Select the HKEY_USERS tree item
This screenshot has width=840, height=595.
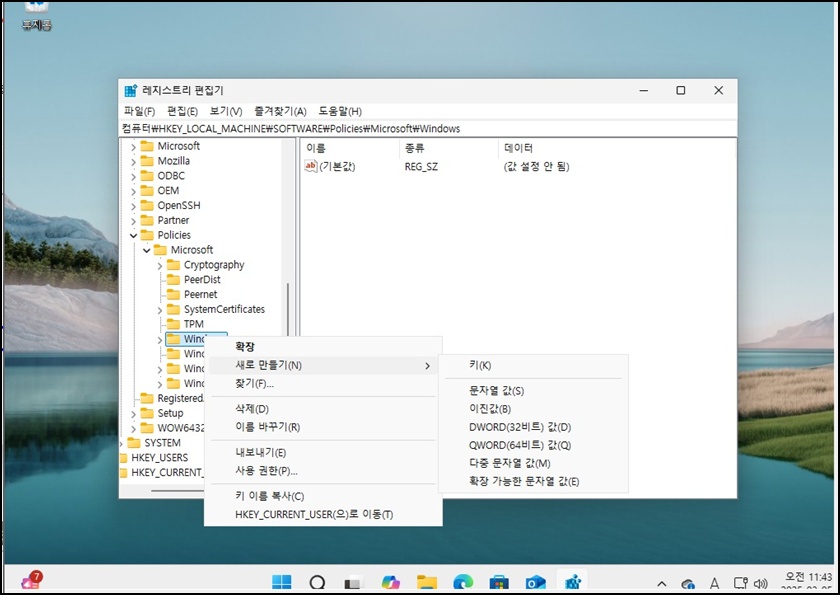pyautogui.click(x=160, y=458)
